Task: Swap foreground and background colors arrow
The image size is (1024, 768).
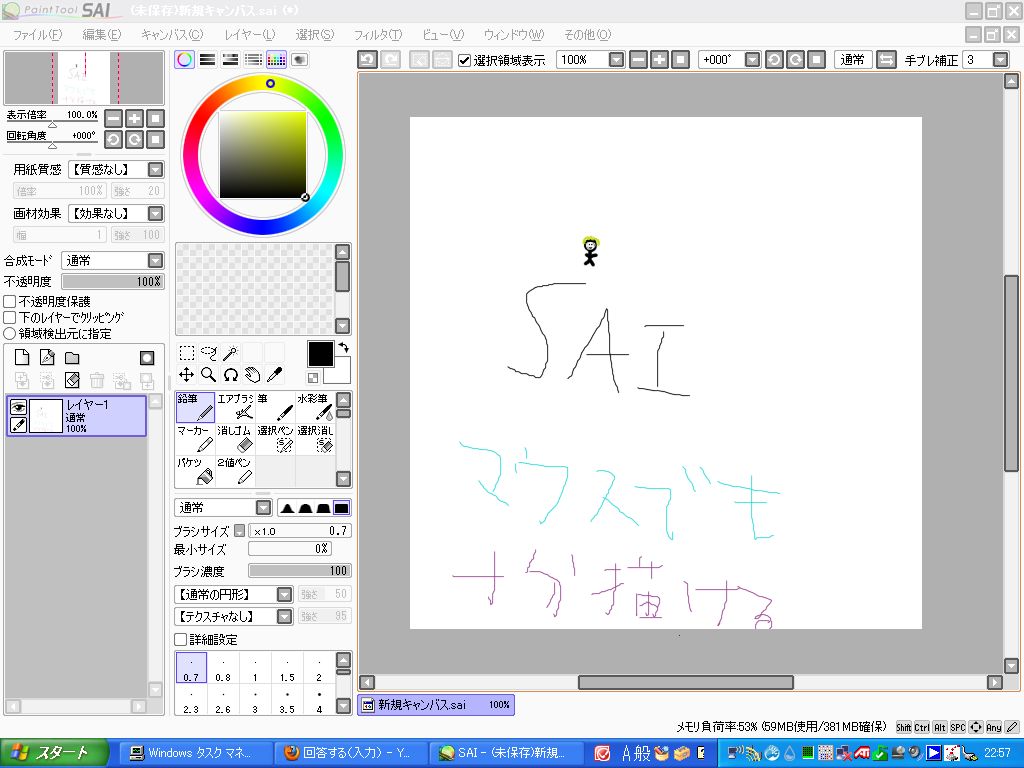Action: pos(344,348)
